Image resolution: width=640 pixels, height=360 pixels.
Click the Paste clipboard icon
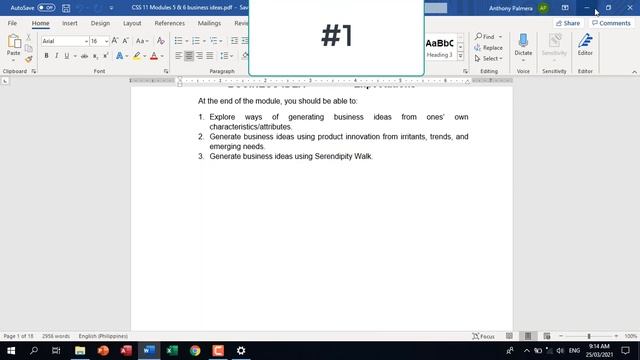(x=13, y=42)
